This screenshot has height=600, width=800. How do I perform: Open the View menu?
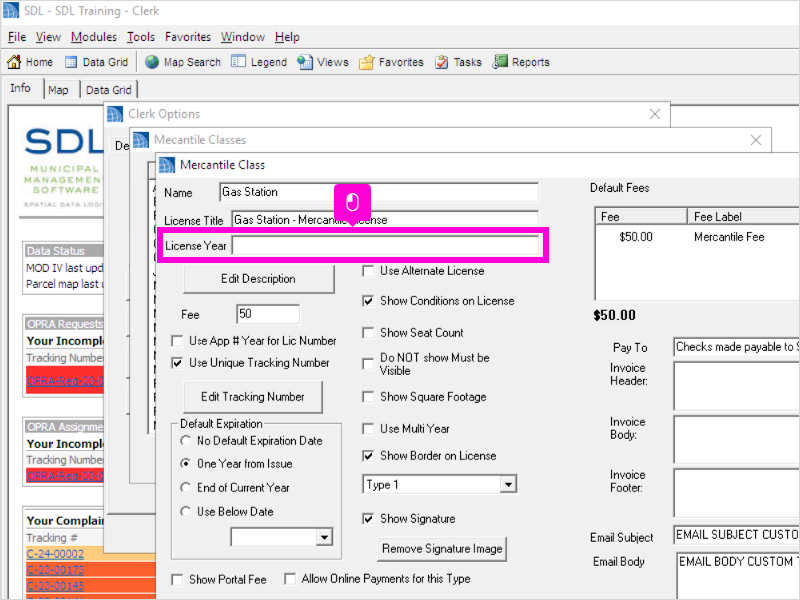[x=48, y=37]
